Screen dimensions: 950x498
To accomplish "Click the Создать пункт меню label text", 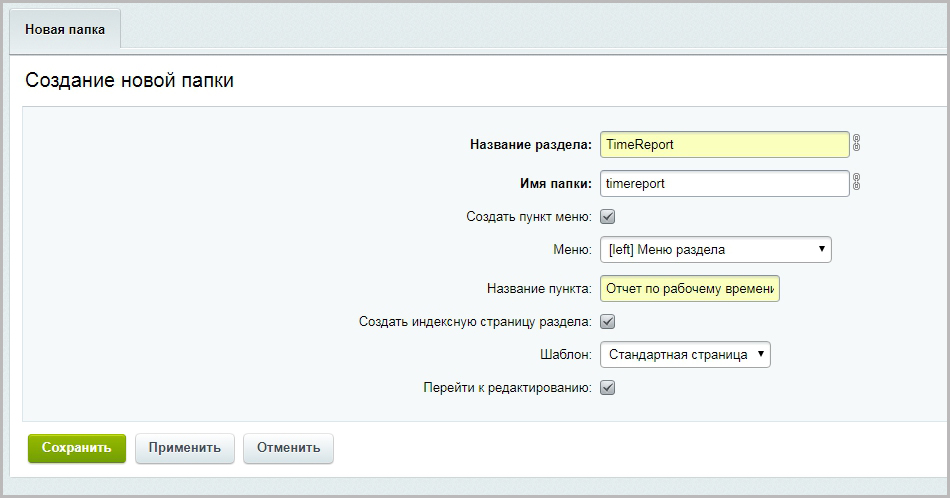I will point(529,216).
